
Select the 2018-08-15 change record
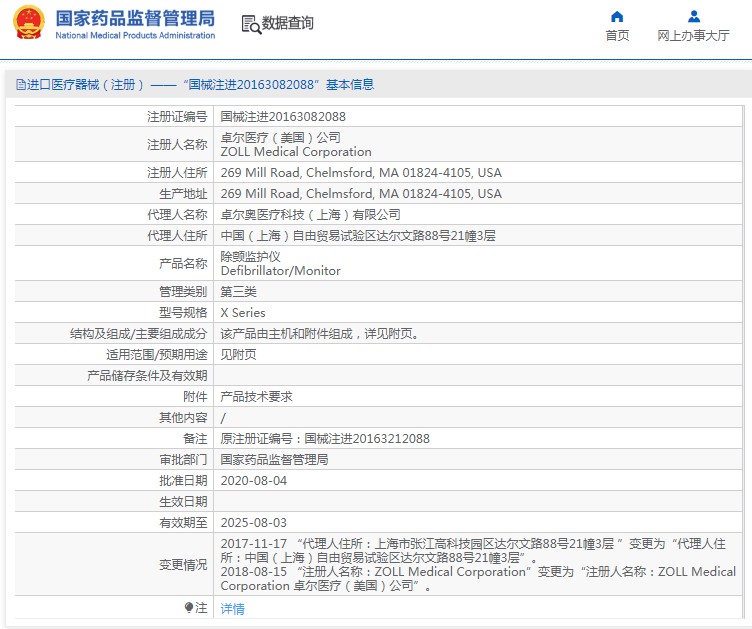[x=478, y=579]
